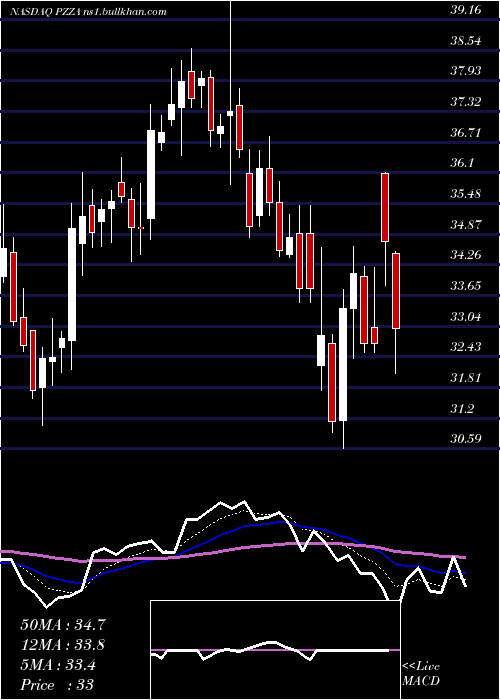500x700 pixels.
Task: Click the 37.32 price axis label
Action: 466,102
